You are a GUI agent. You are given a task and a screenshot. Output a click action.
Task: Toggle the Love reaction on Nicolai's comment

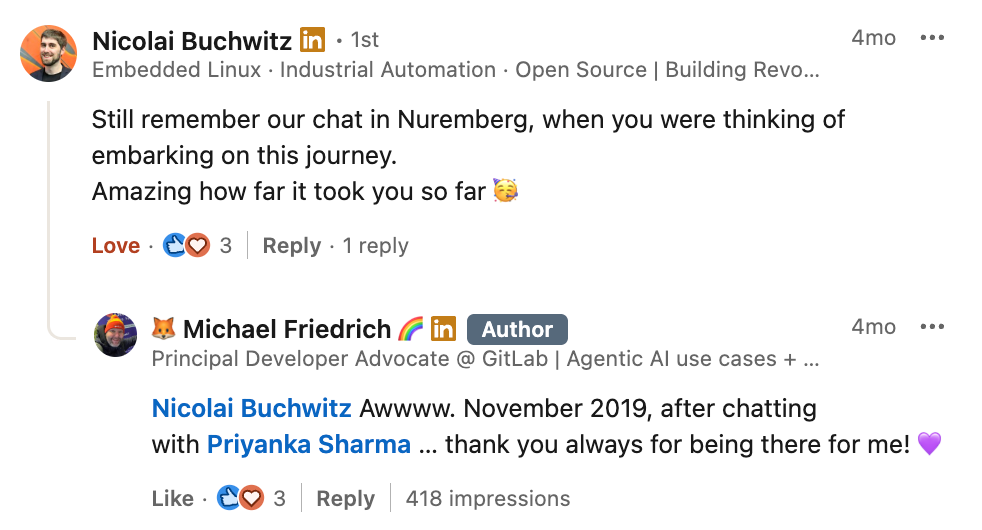click(116, 246)
